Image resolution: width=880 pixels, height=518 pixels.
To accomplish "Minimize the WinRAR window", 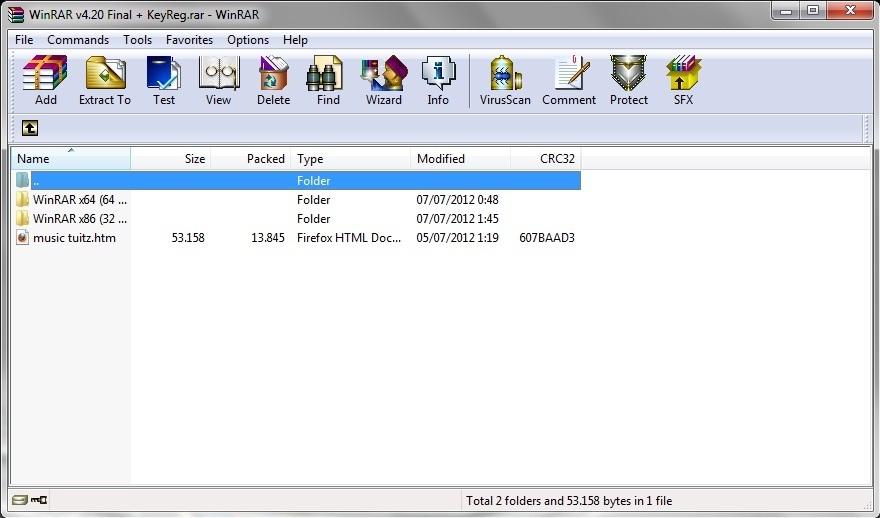I will [x=786, y=11].
